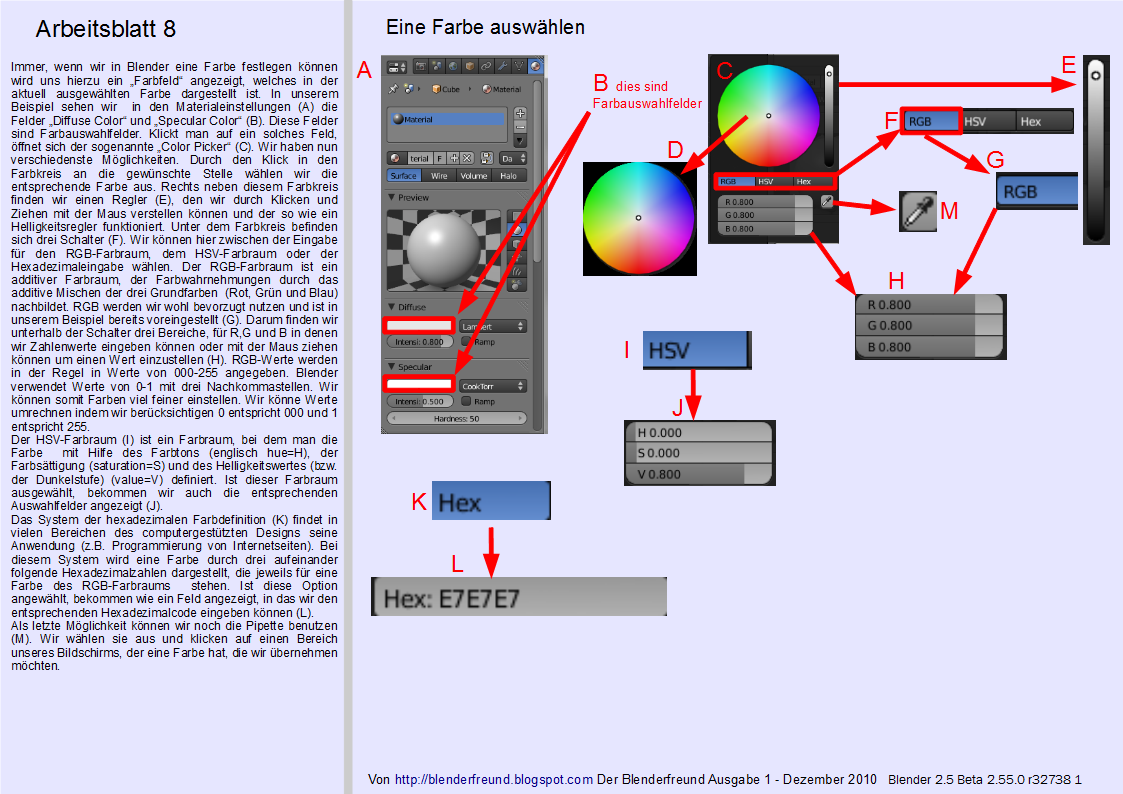
Task: Choose the large sky preview type icon
Action: pyautogui.click(x=517, y=284)
